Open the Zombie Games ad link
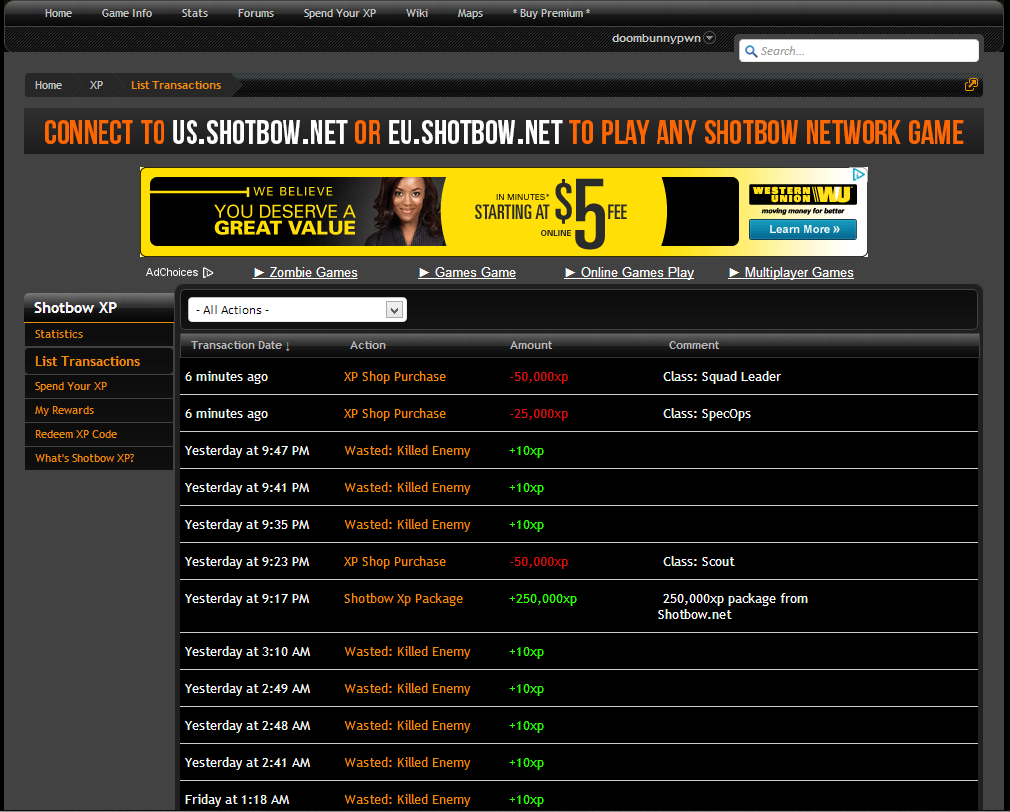Image resolution: width=1010 pixels, height=812 pixels. tap(306, 272)
